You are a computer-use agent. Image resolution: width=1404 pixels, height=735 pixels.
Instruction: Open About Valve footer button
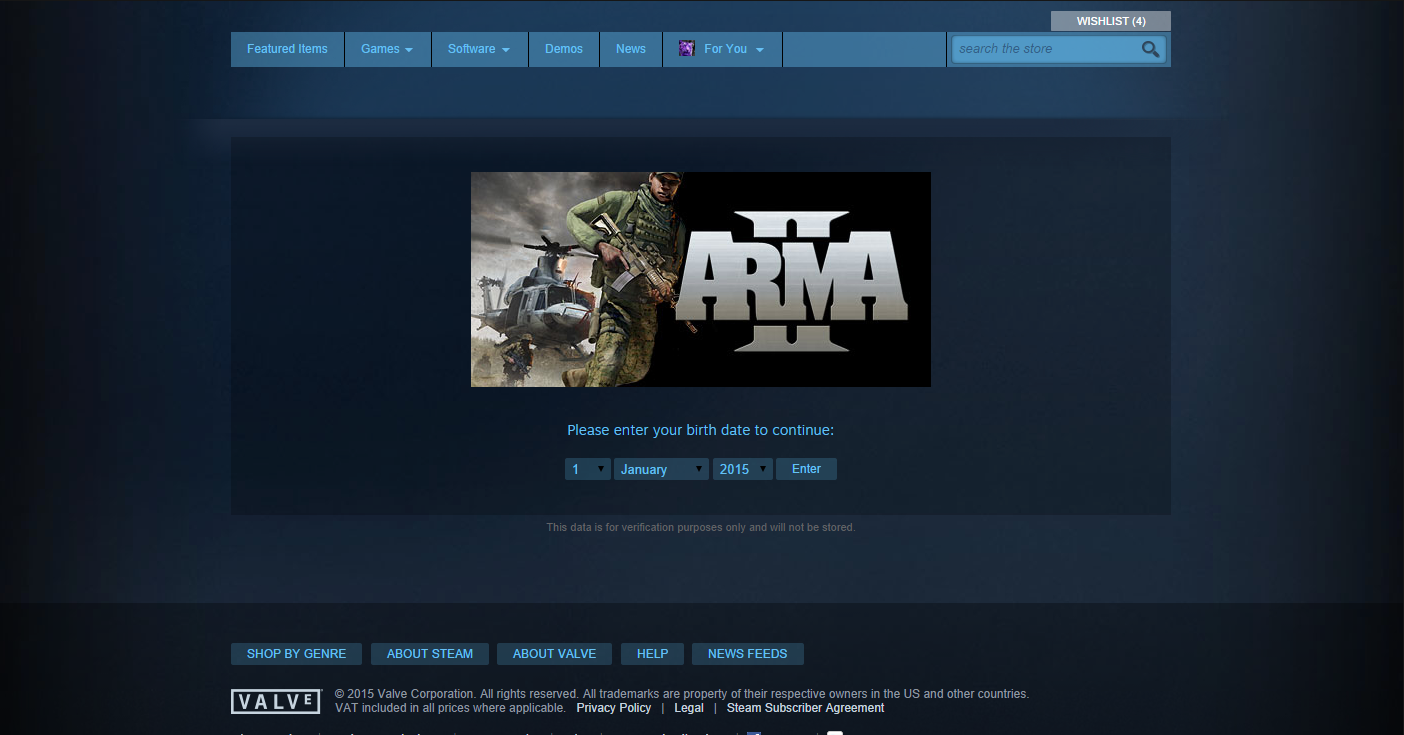click(x=555, y=654)
